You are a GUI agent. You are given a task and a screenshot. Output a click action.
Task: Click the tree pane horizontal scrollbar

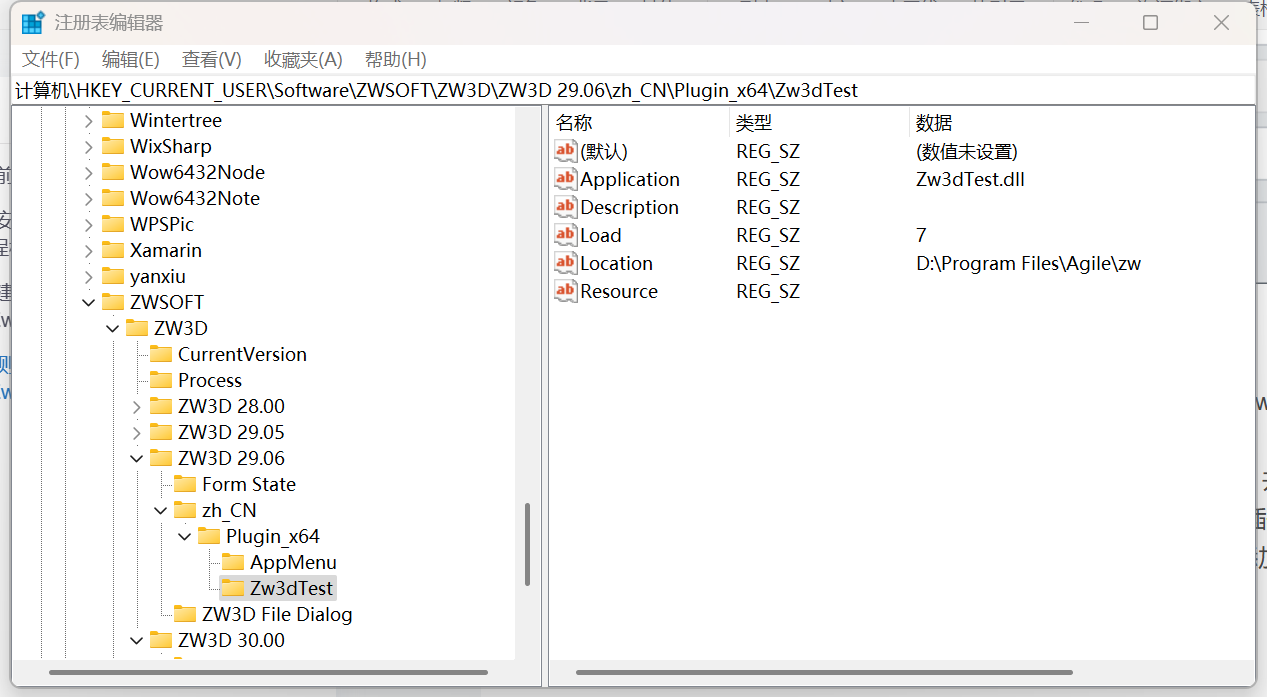[x=268, y=673]
